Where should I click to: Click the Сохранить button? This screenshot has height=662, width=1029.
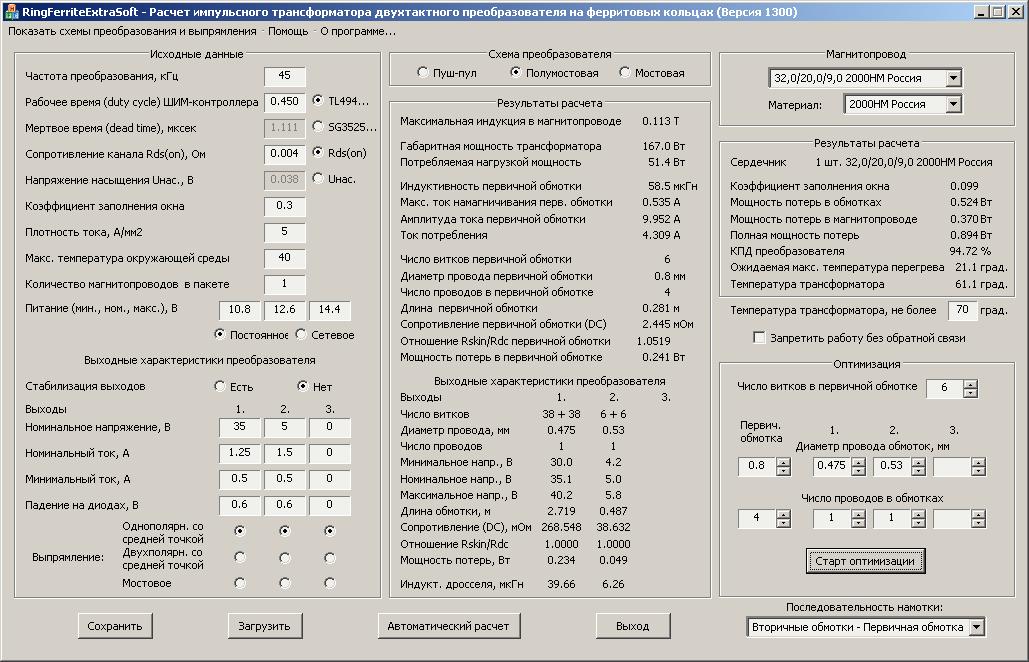pos(115,626)
